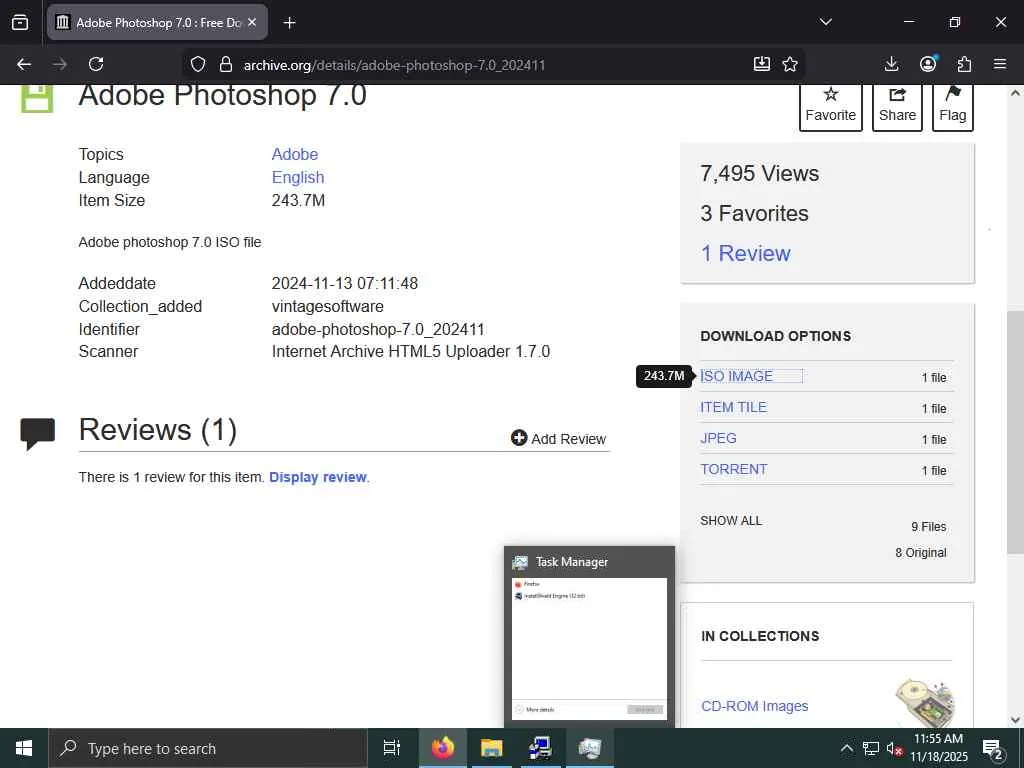Click the network tray icon
Viewport: 1024px width, 768px height.
[x=871, y=748]
